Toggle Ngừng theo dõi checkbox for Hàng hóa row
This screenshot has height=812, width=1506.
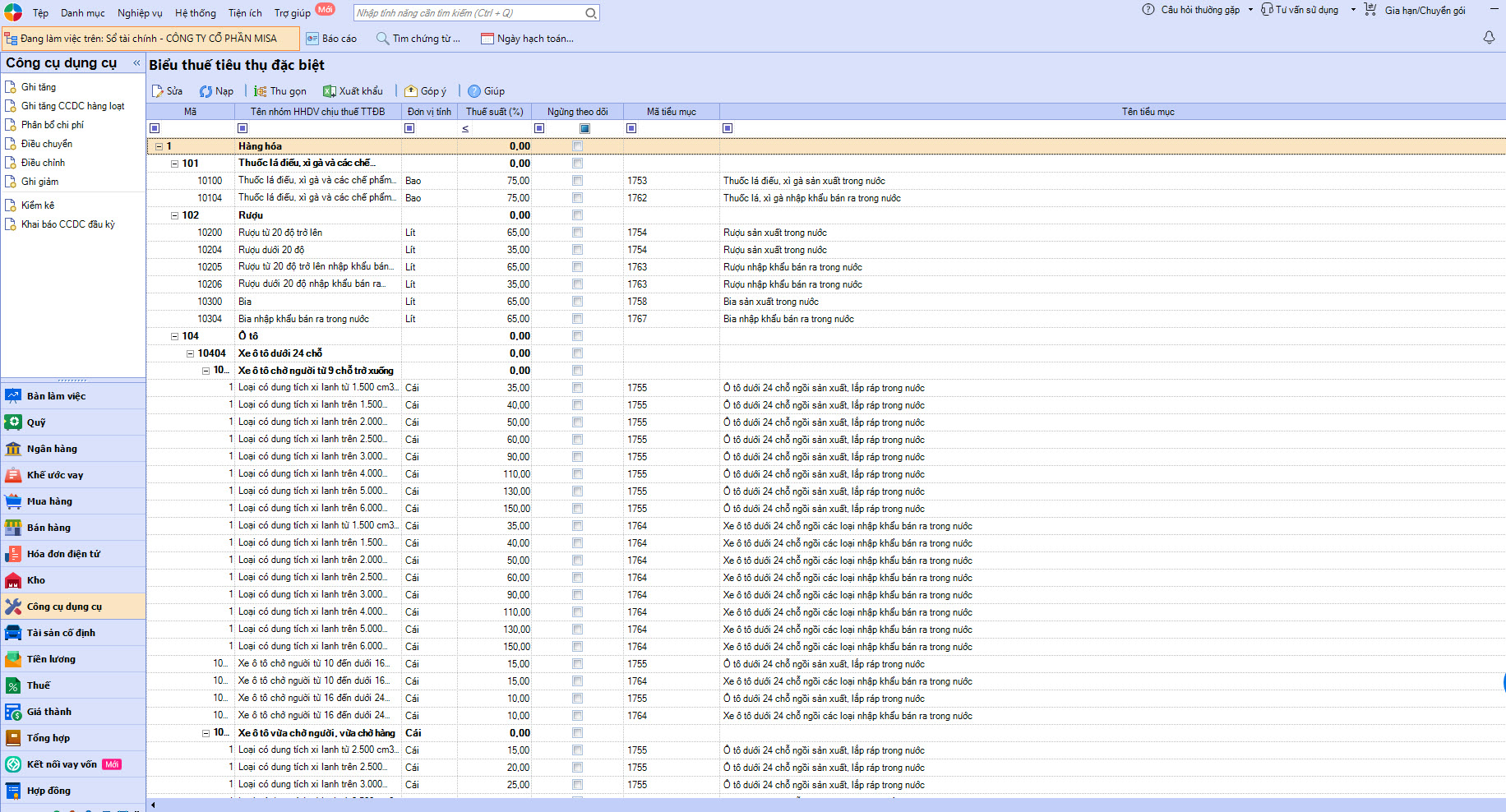578,146
